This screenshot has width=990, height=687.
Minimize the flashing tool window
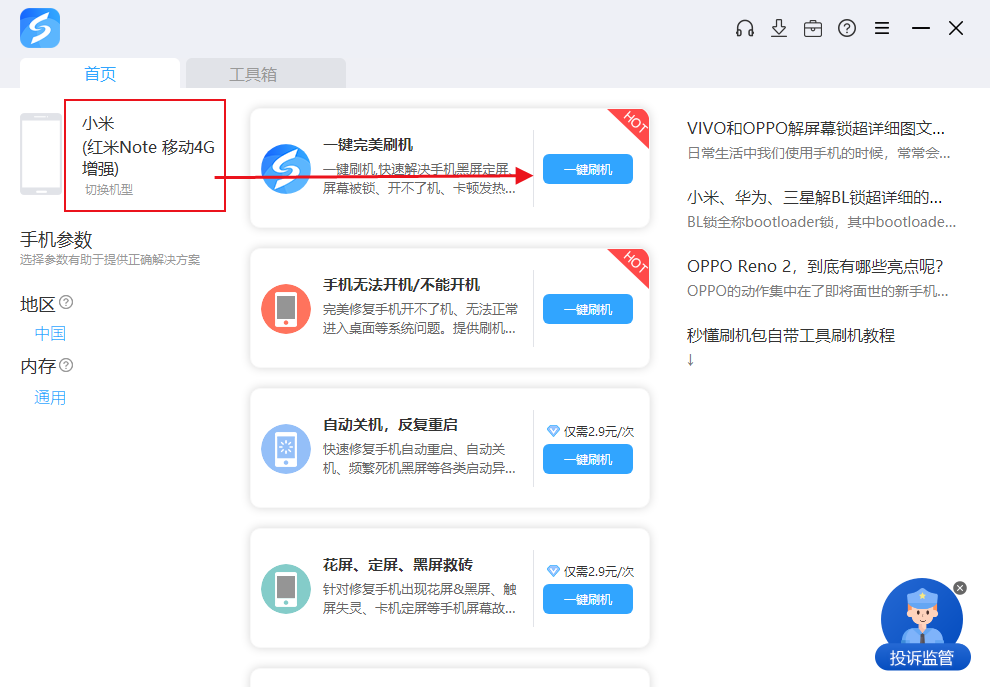[x=921, y=28]
